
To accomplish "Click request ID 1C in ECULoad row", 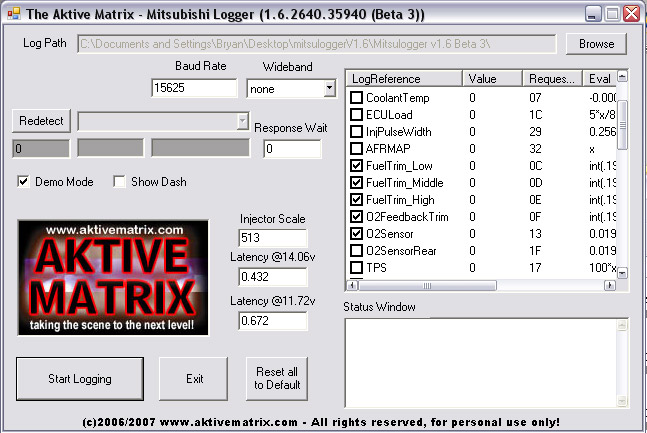I will (536, 115).
